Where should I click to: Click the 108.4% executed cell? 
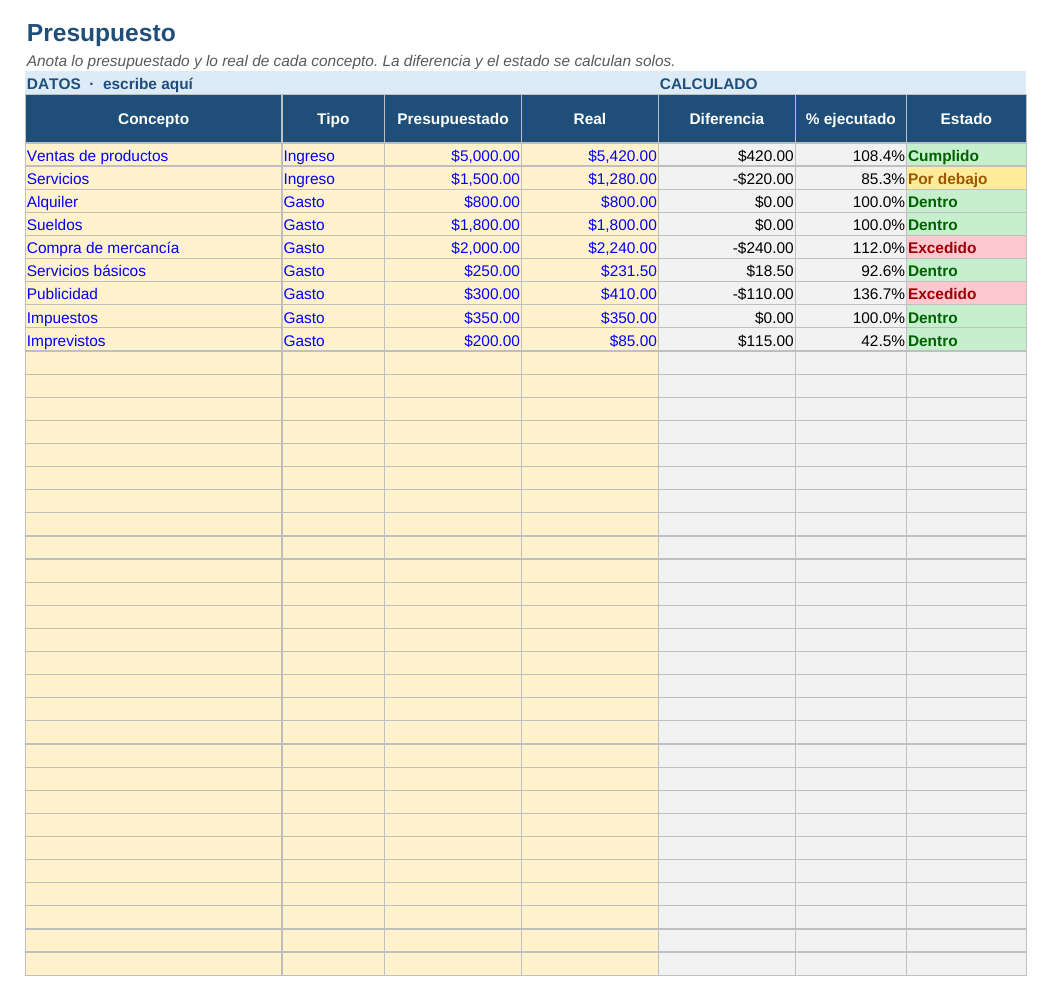pos(851,155)
